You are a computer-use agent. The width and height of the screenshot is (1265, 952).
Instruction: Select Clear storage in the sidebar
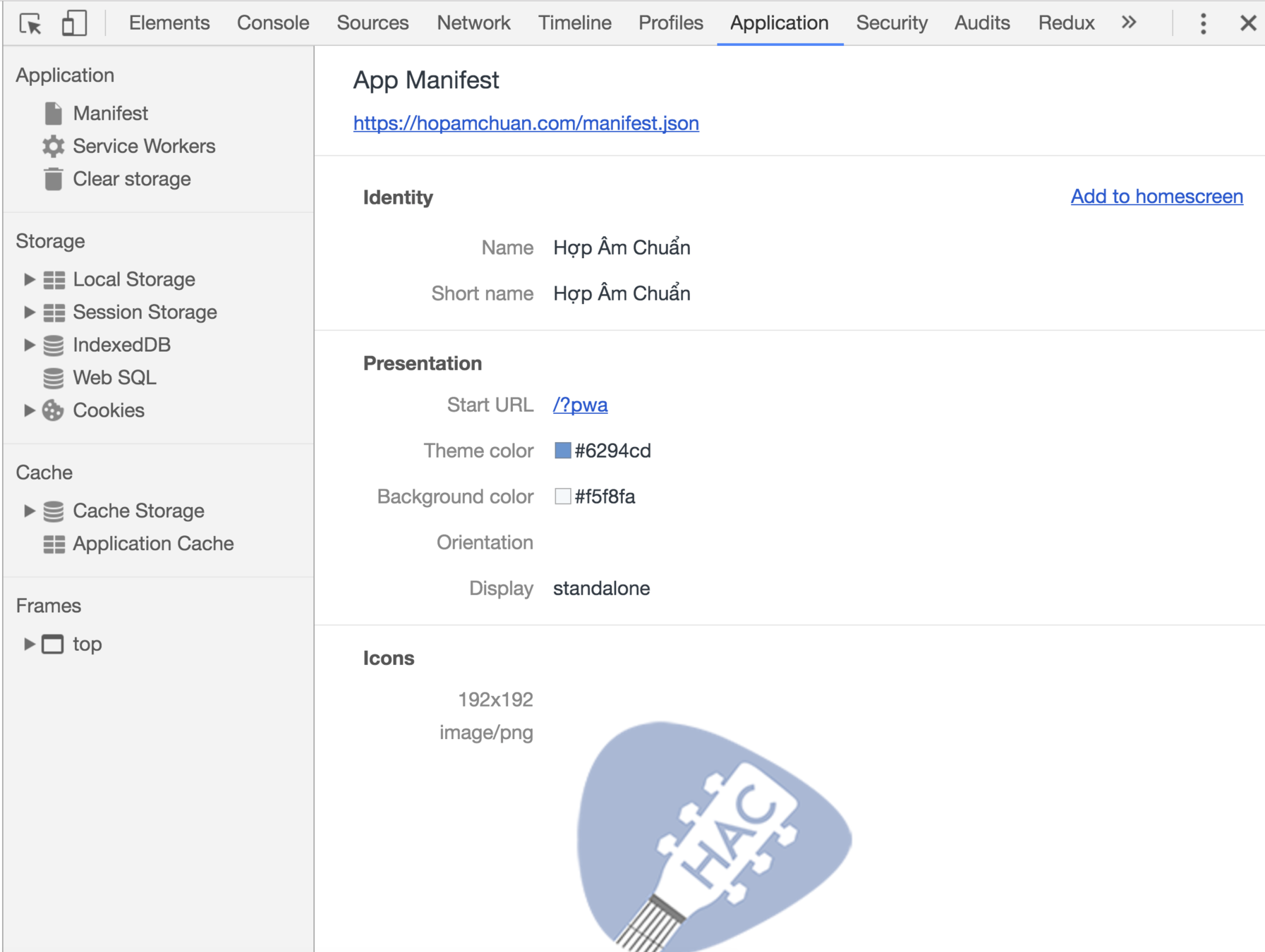[131, 179]
